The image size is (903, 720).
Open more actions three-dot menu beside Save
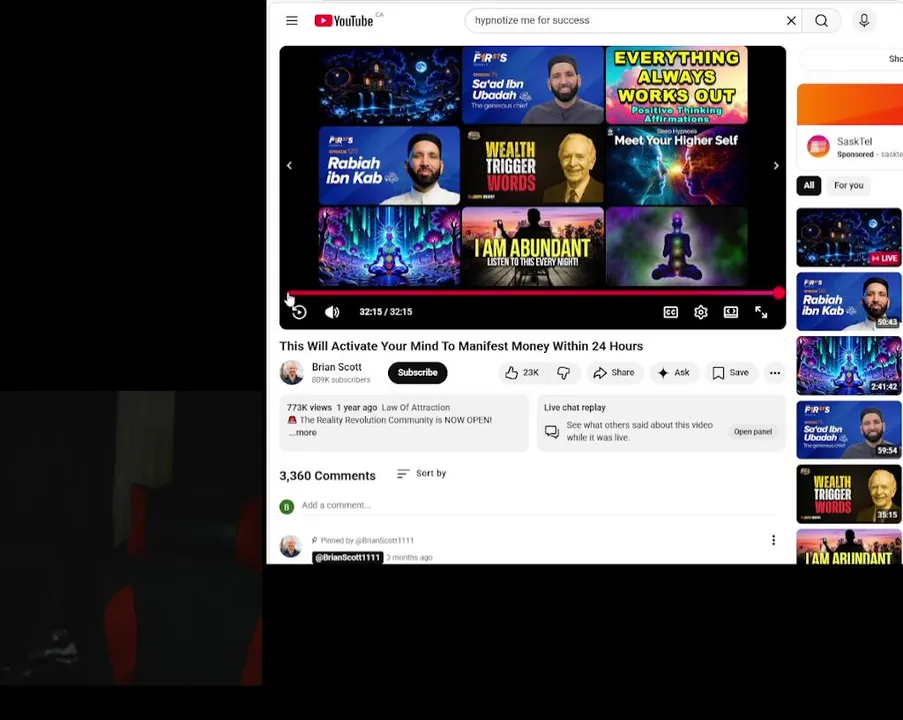(775, 373)
